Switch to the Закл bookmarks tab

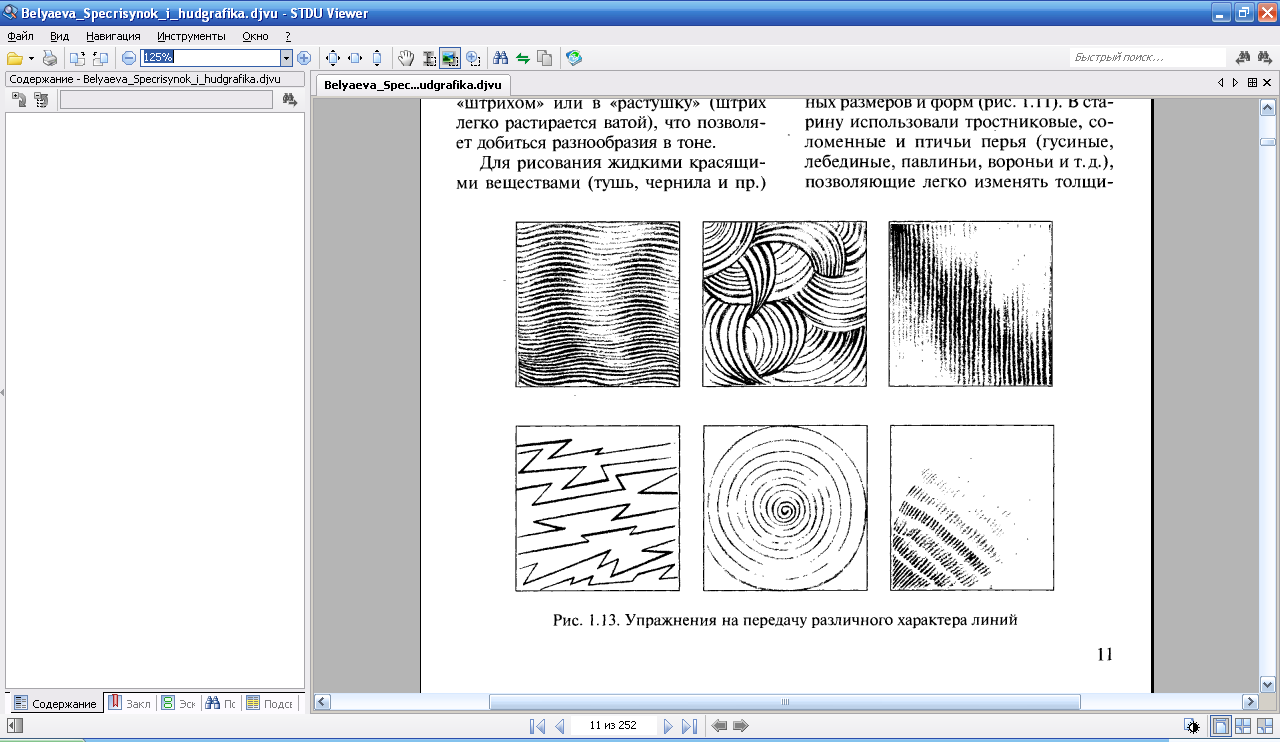130,703
